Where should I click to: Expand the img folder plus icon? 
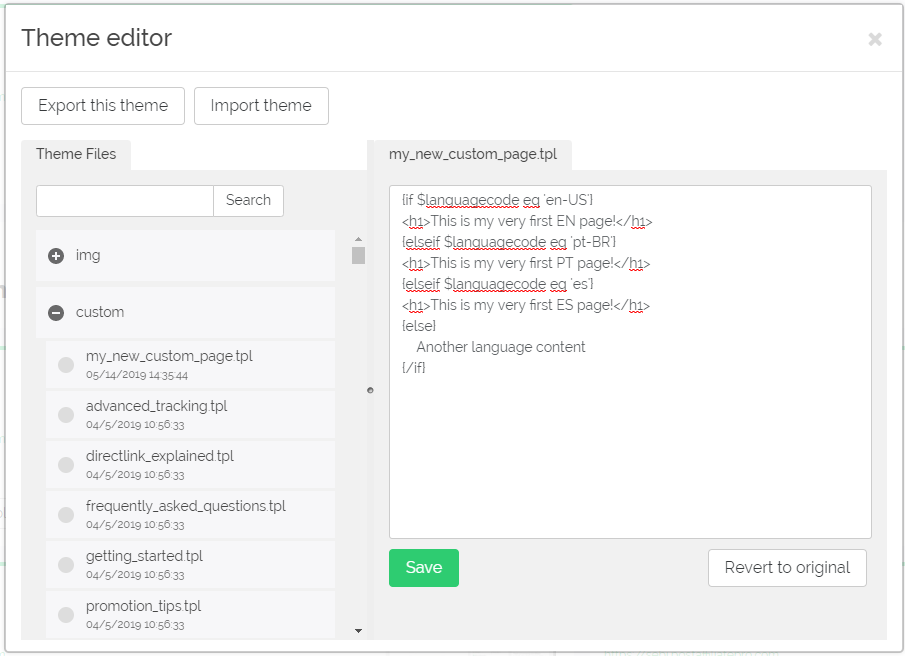tap(56, 256)
